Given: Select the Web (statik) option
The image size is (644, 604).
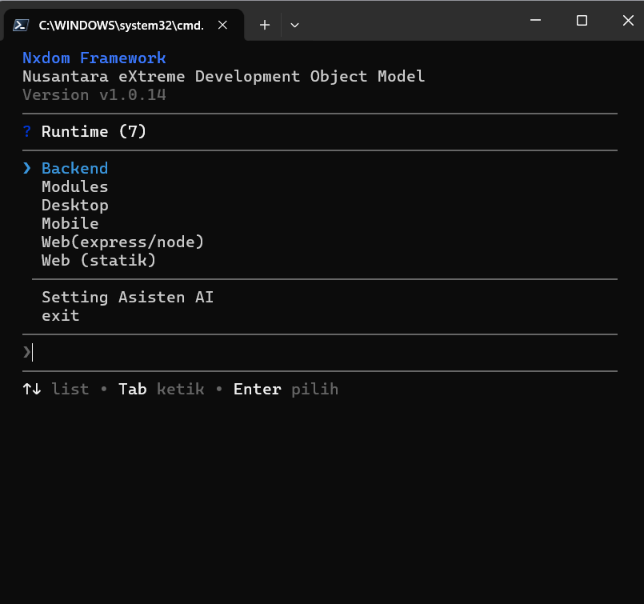Looking at the screenshot, I should pyautogui.click(x=99, y=260).
